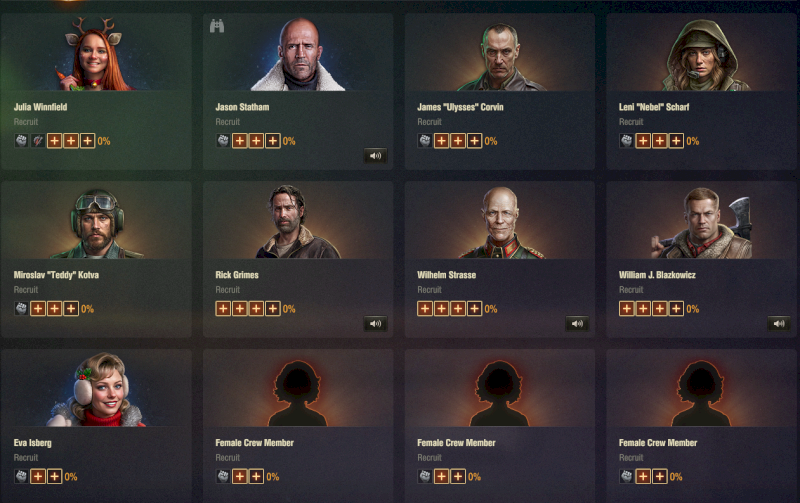This screenshot has height=503, width=800.
Task: Click Julia Winnfield's Brothers in Arms fist icon
Action: coord(21,140)
